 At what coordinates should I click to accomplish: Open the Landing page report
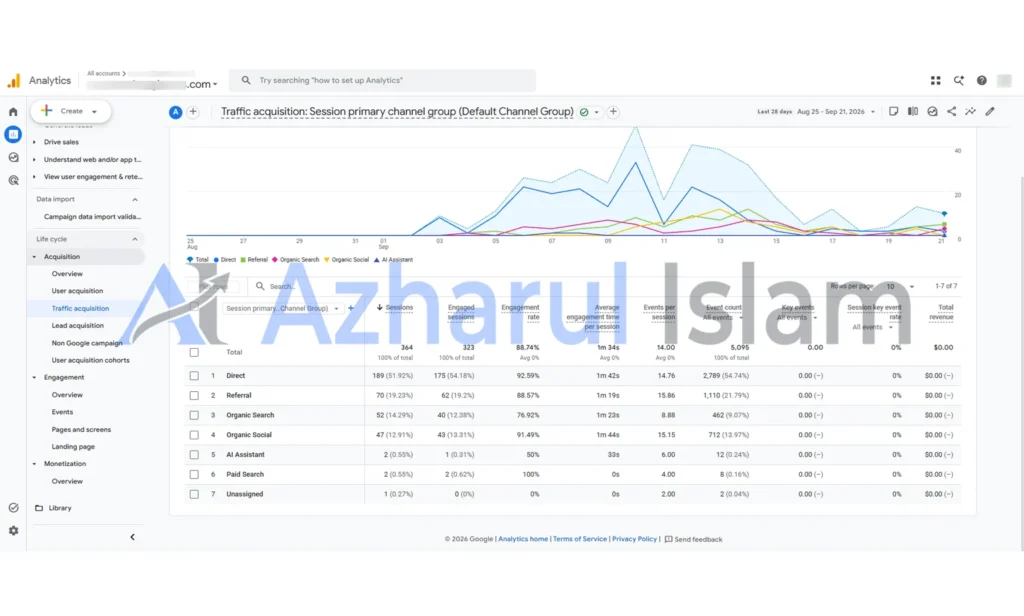(x=73, y=447)
